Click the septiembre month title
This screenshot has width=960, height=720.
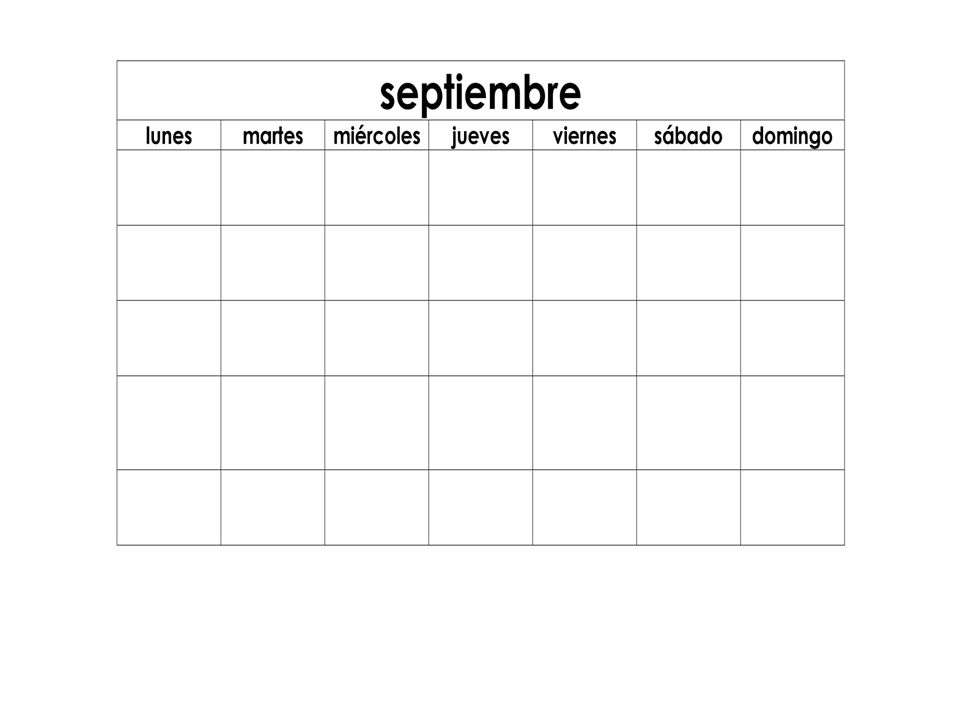click(480, 94)
